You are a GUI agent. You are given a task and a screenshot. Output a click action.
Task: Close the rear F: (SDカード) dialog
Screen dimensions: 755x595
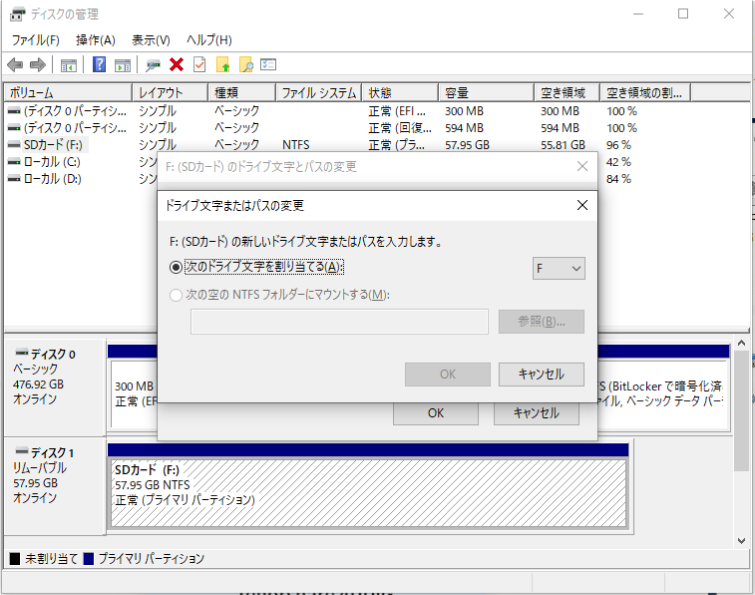(582, 167)
